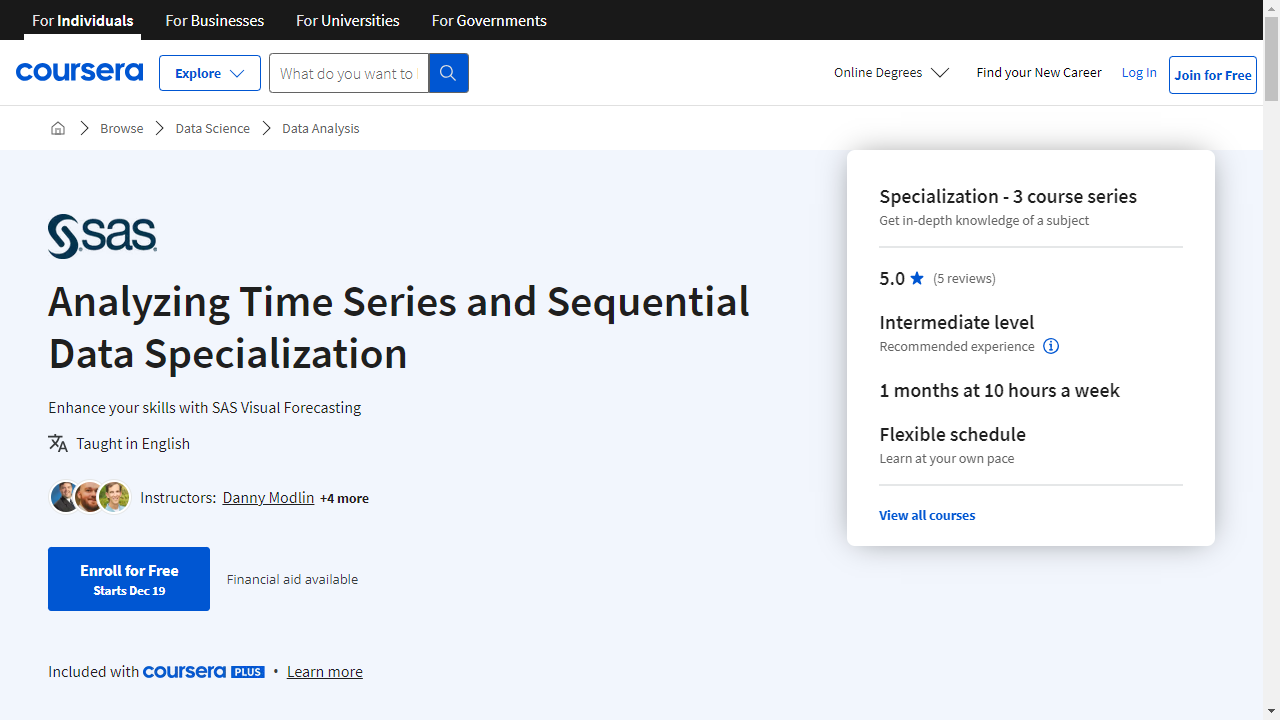Click the rating star icon

pos(917,278)
